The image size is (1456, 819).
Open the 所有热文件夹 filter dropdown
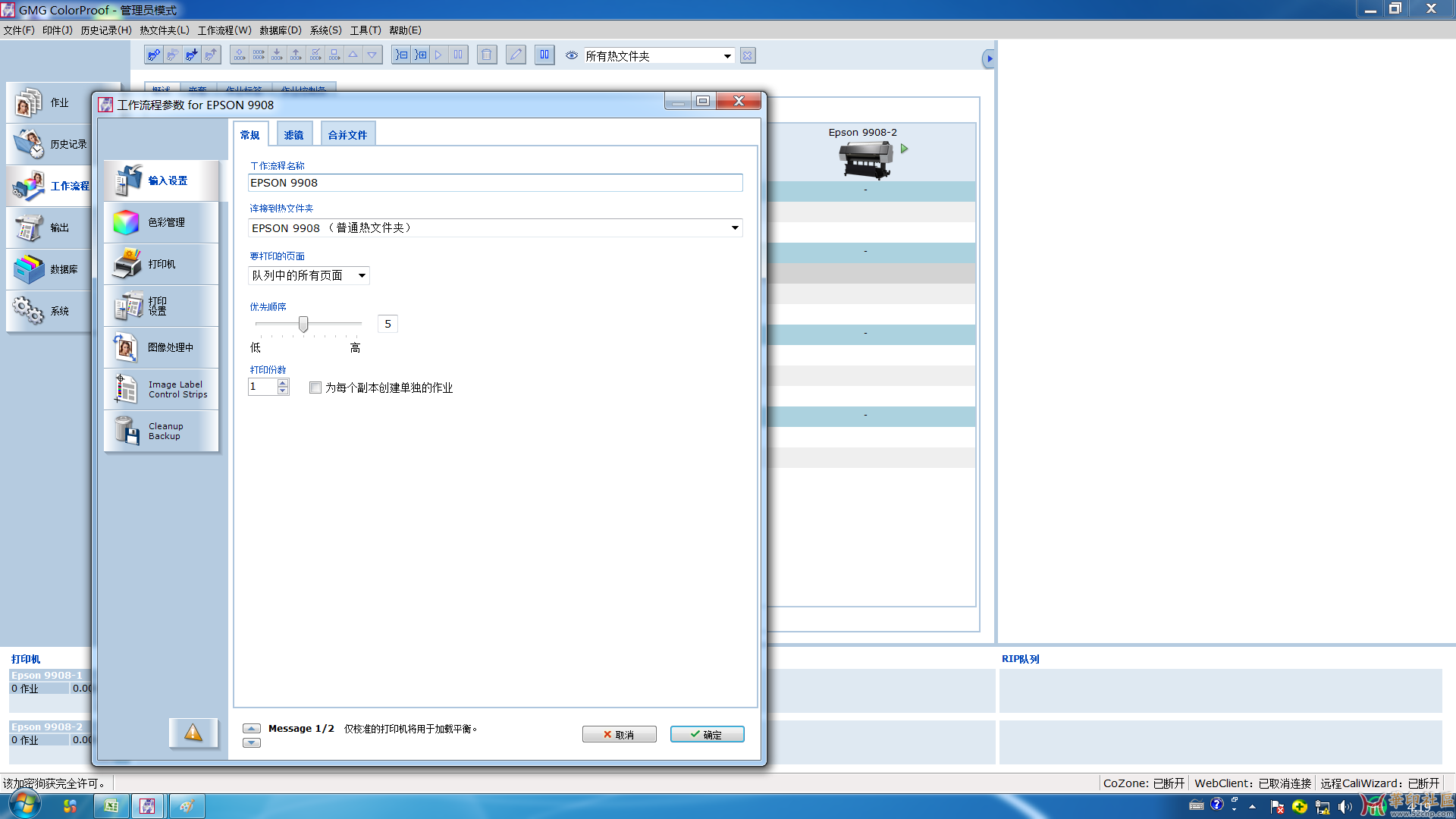tap(658, 56)
